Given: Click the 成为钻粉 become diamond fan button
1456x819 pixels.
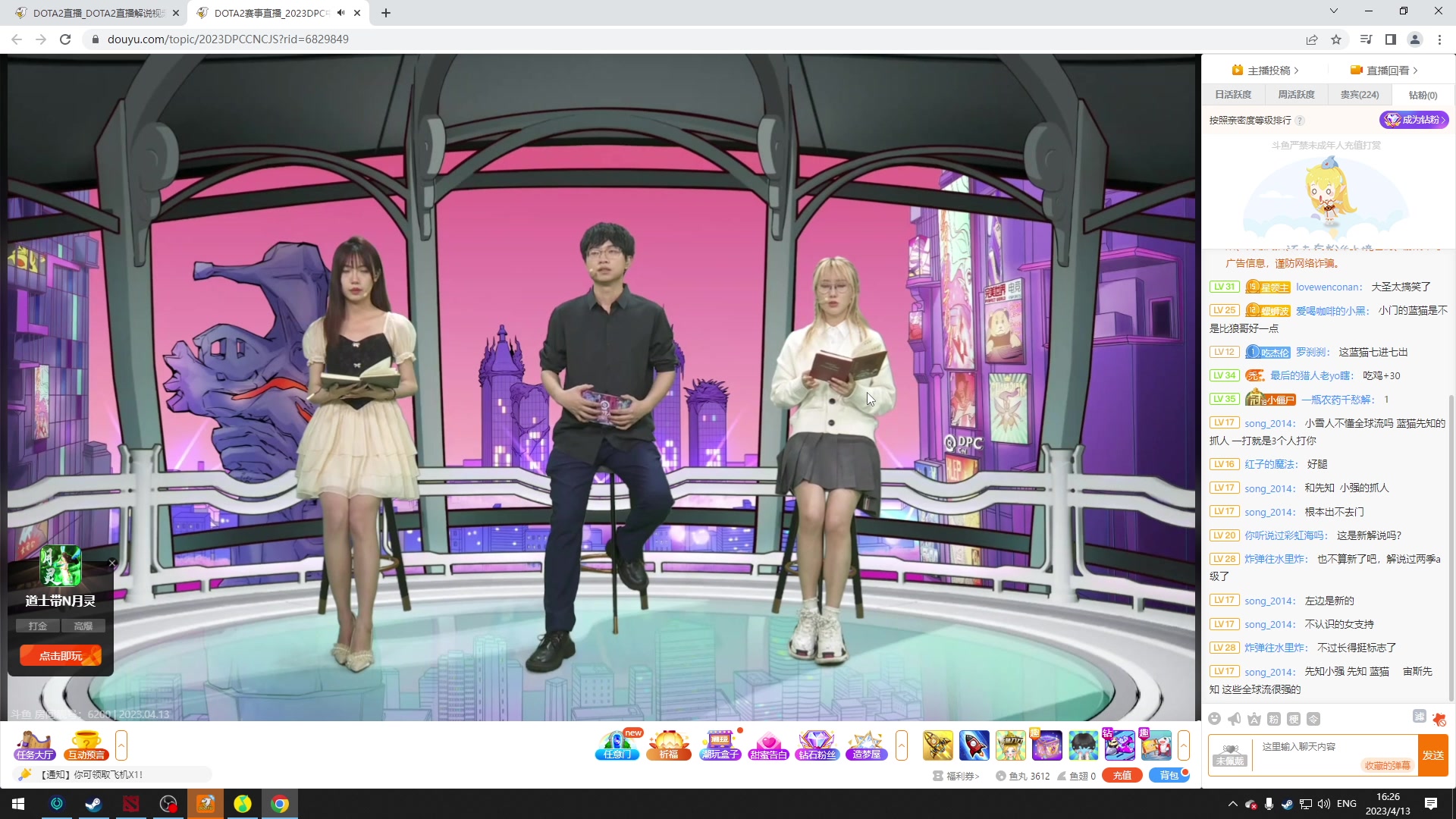Looking at the screenshot, I should (1414, 120).
